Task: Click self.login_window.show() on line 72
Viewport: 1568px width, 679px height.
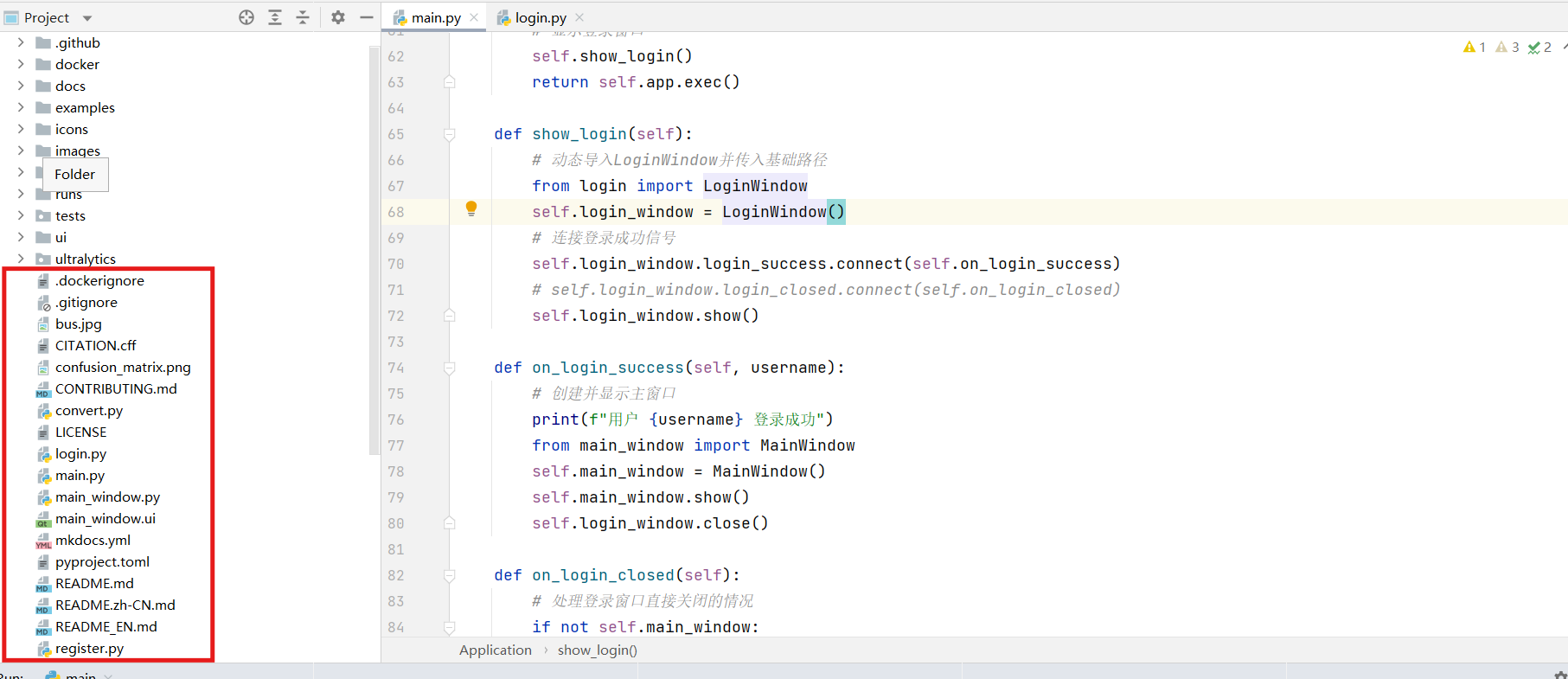Action: point(645,316)
